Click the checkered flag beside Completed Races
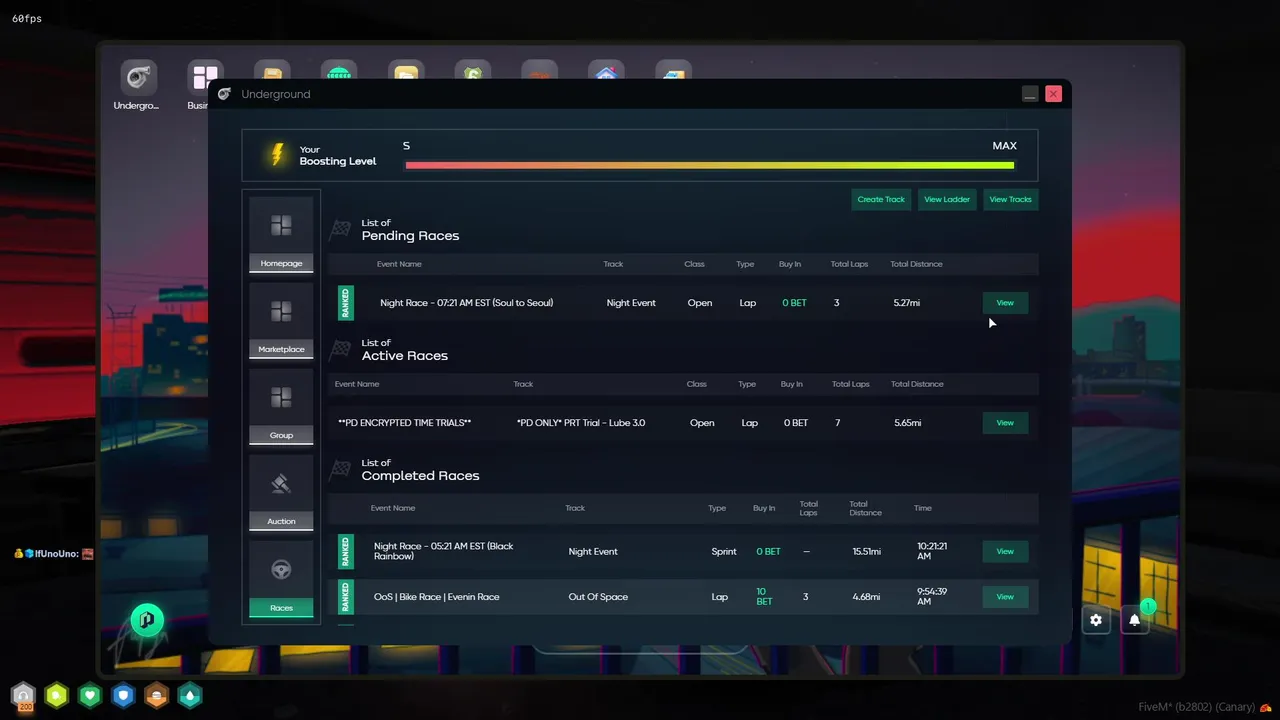Image resolution: width=1280 pixels, height=720 pixels. pyautogui.click(x=341, y=469)
